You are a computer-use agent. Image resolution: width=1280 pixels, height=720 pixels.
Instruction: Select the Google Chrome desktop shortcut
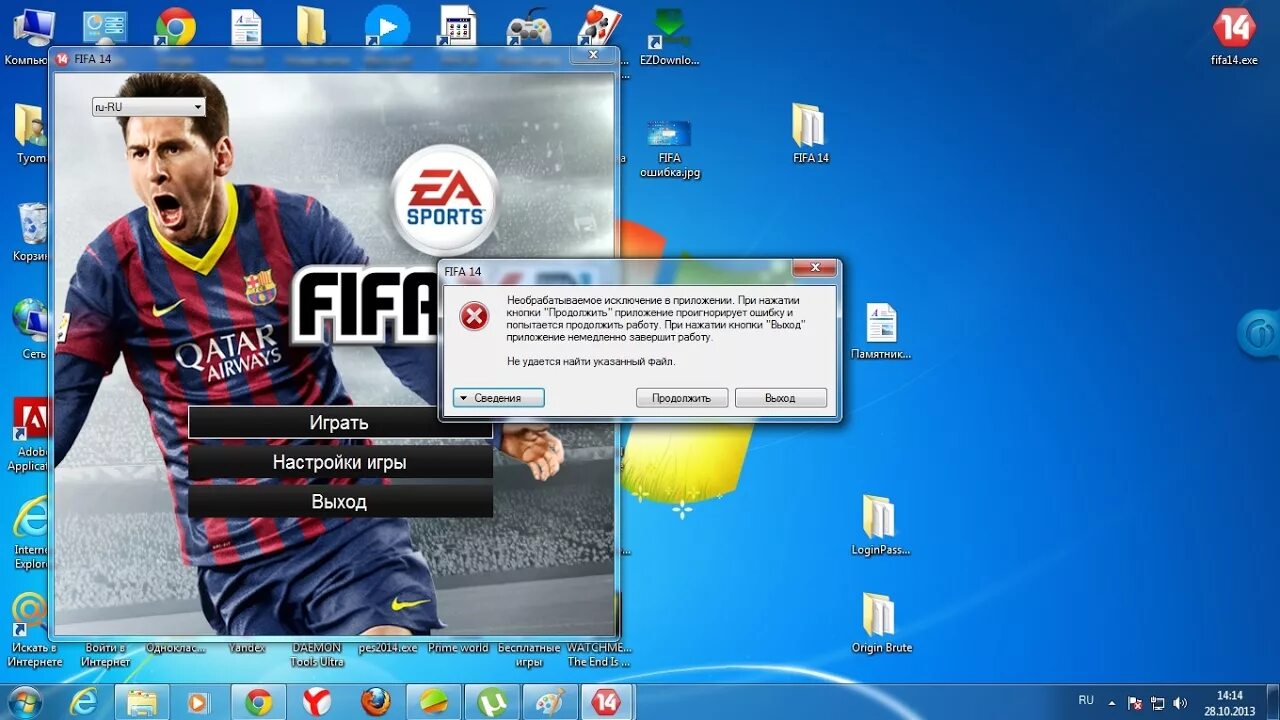(175, 30)
